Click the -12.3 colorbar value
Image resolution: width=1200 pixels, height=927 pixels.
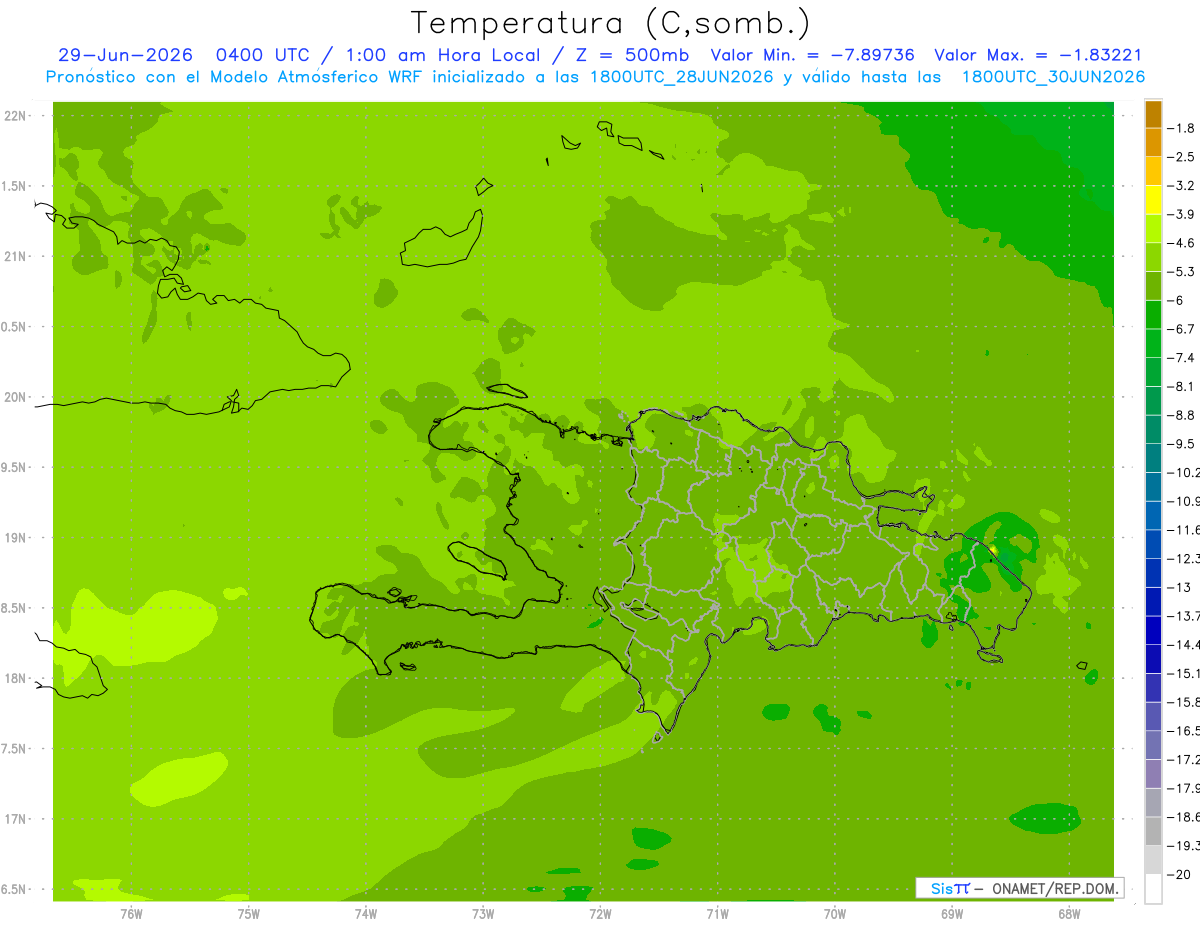point(1184,558)
